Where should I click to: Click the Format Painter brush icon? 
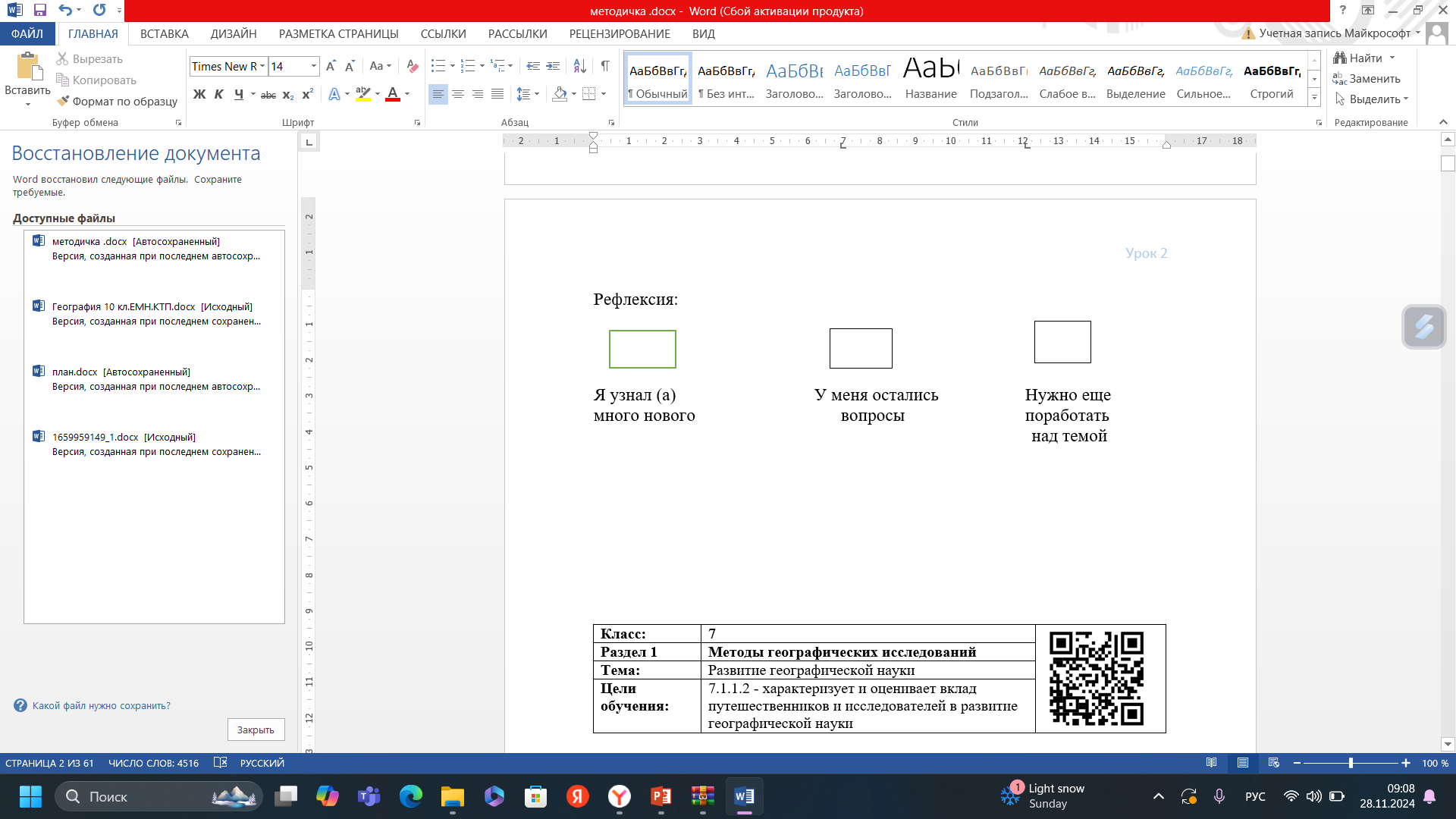click(x=63, y=101)
